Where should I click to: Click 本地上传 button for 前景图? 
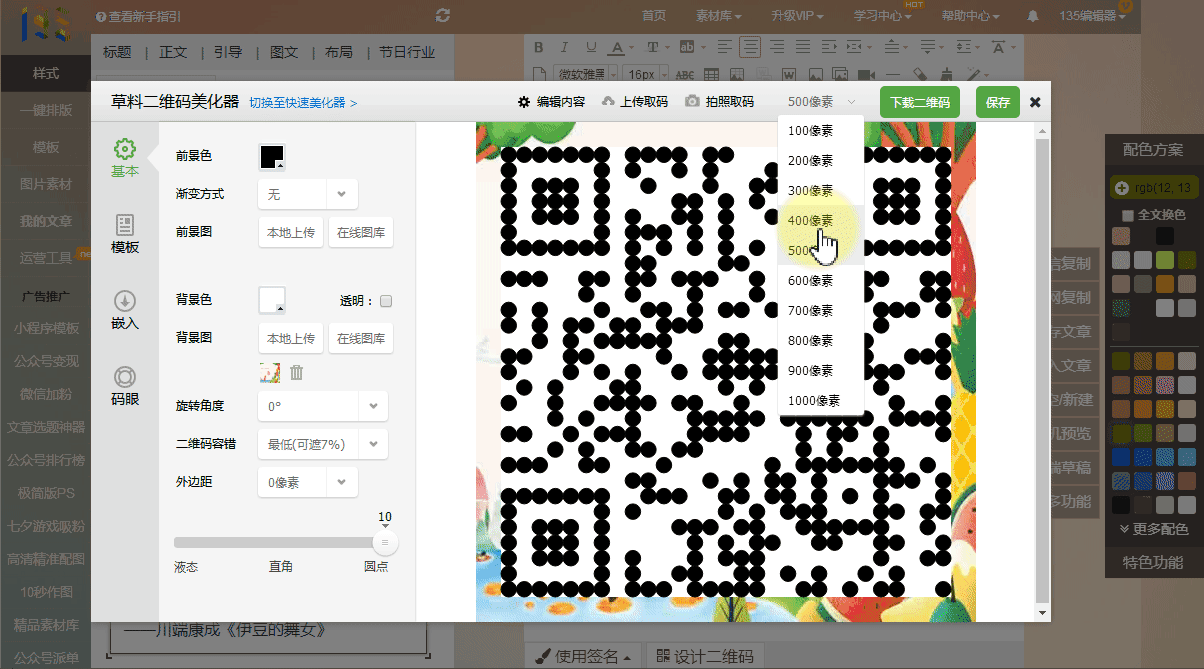pos(291,232)
